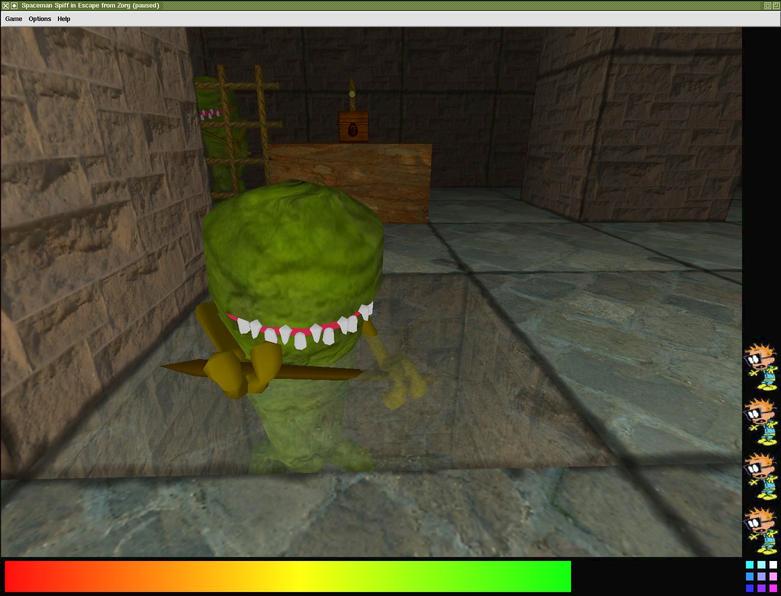Click the third Spiff life icon from top

[x=761, y=476]
